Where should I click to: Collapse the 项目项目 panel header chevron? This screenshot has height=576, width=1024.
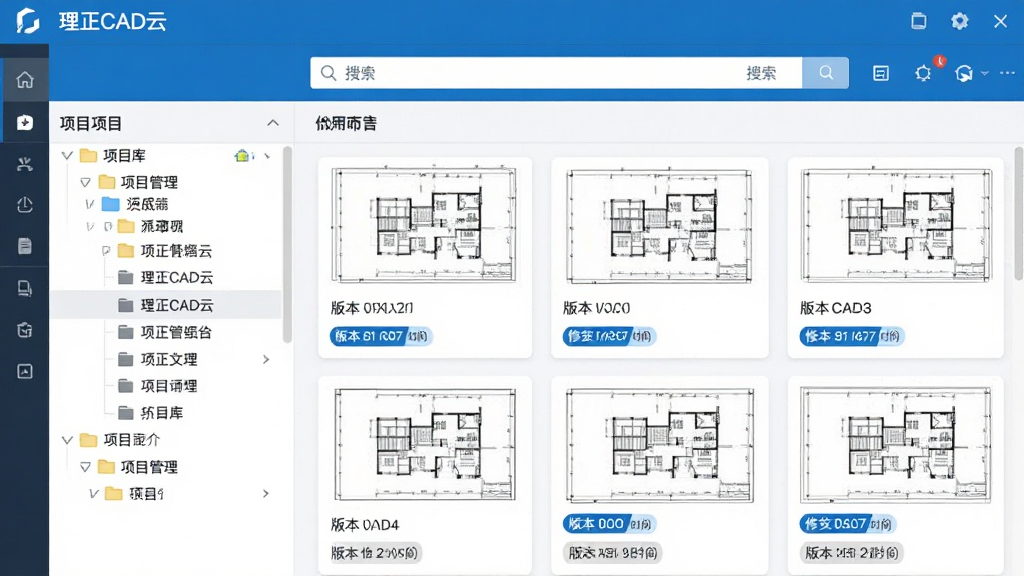pyautogui.click(x=273, y=123)
